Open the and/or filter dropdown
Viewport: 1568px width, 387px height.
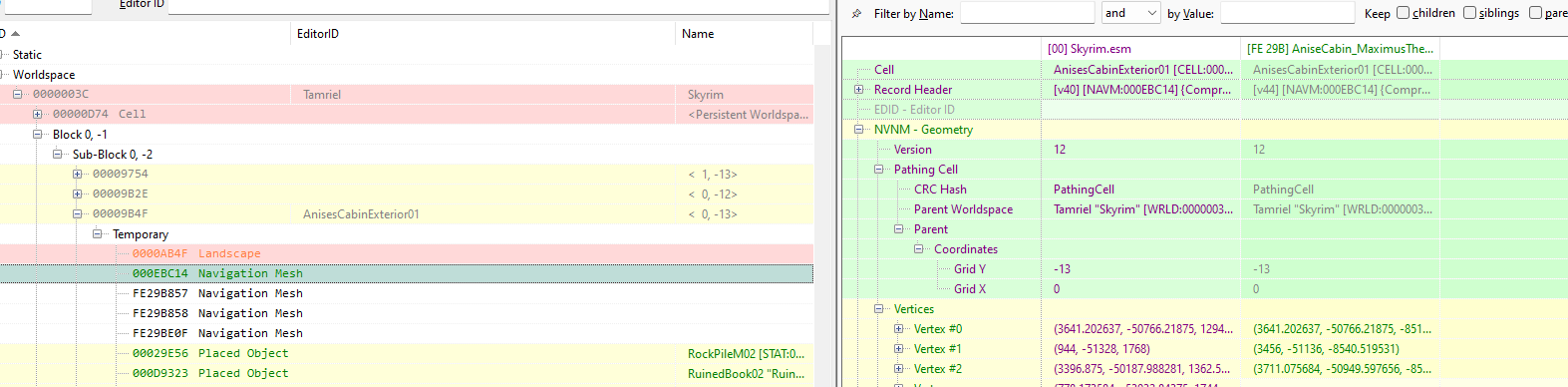(x=1130, y=13)
